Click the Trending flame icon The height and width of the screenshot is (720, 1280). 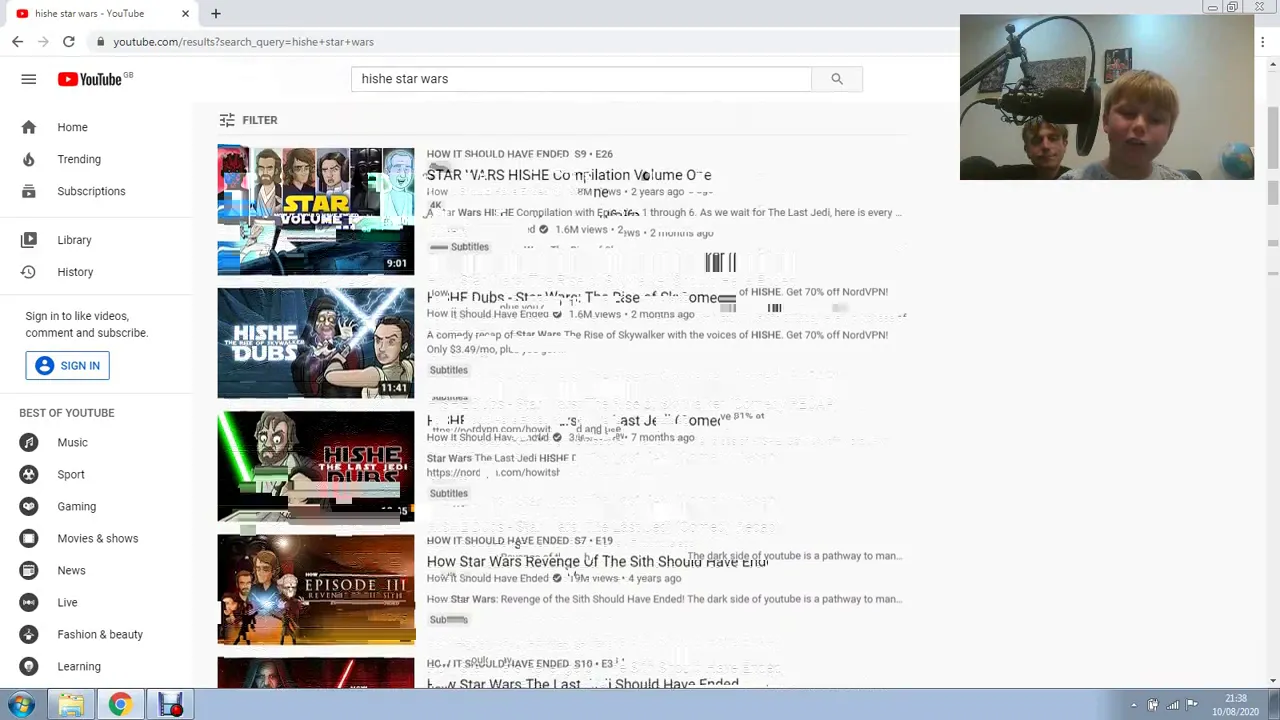28,159
